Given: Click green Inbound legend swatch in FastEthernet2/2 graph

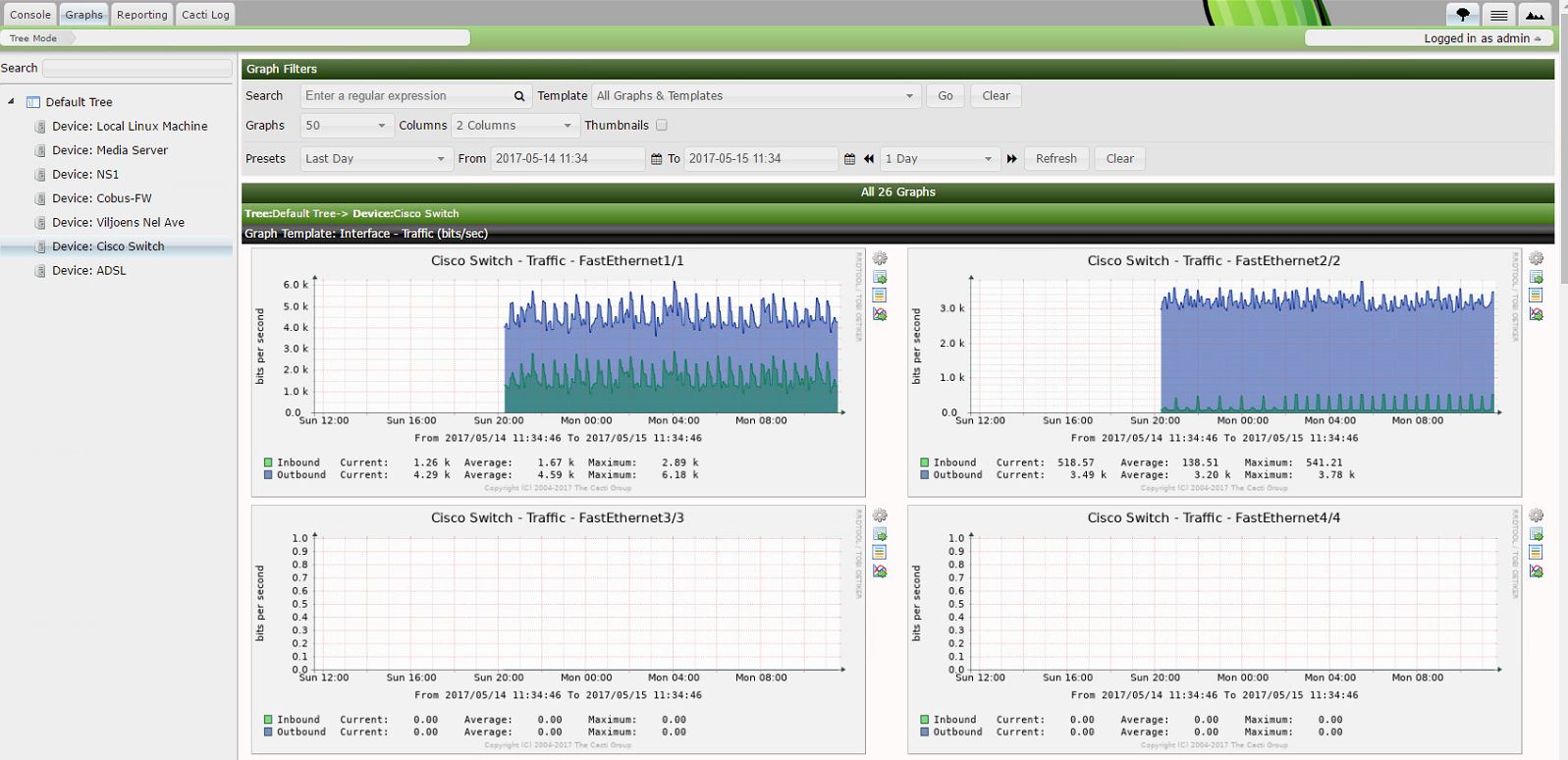Looking at the screenshot, I should (x=924, y=462).
